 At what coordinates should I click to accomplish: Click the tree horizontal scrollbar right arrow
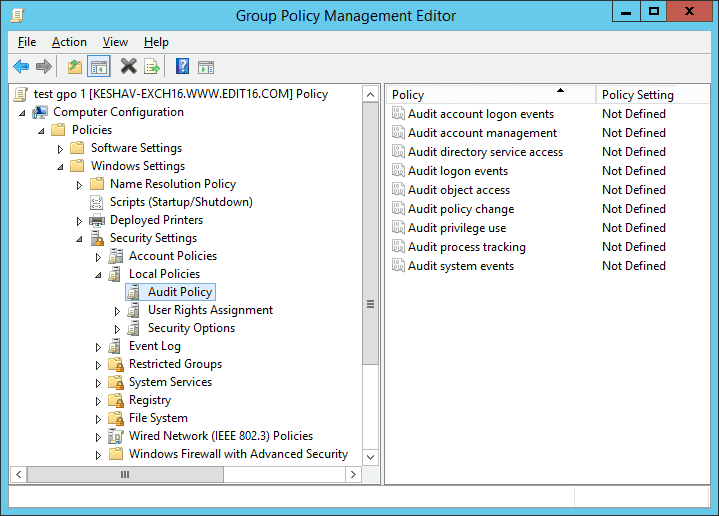coord(353,474)
